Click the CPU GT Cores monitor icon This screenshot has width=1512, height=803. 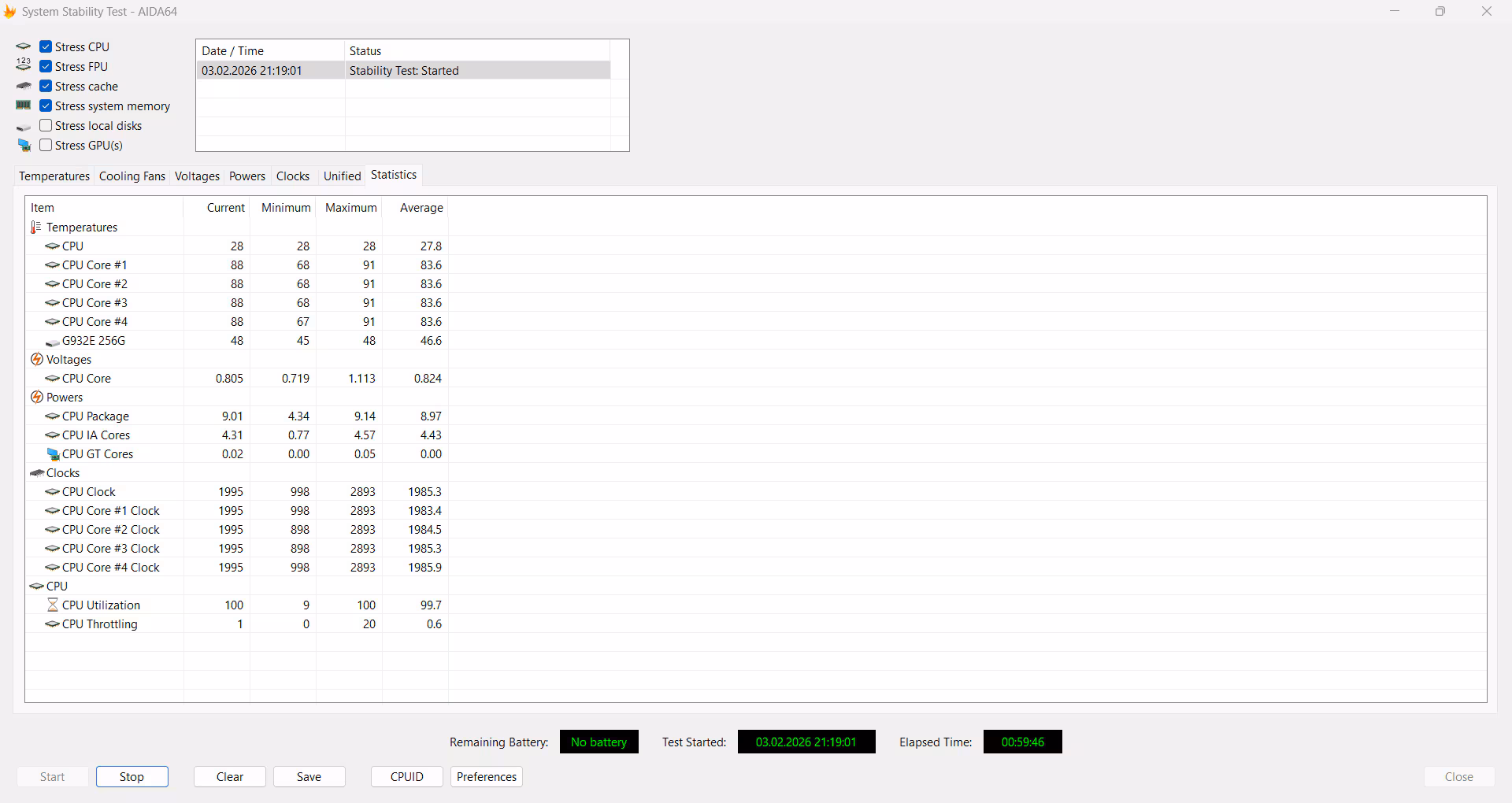pyautogui.click(x=53, y=454)
